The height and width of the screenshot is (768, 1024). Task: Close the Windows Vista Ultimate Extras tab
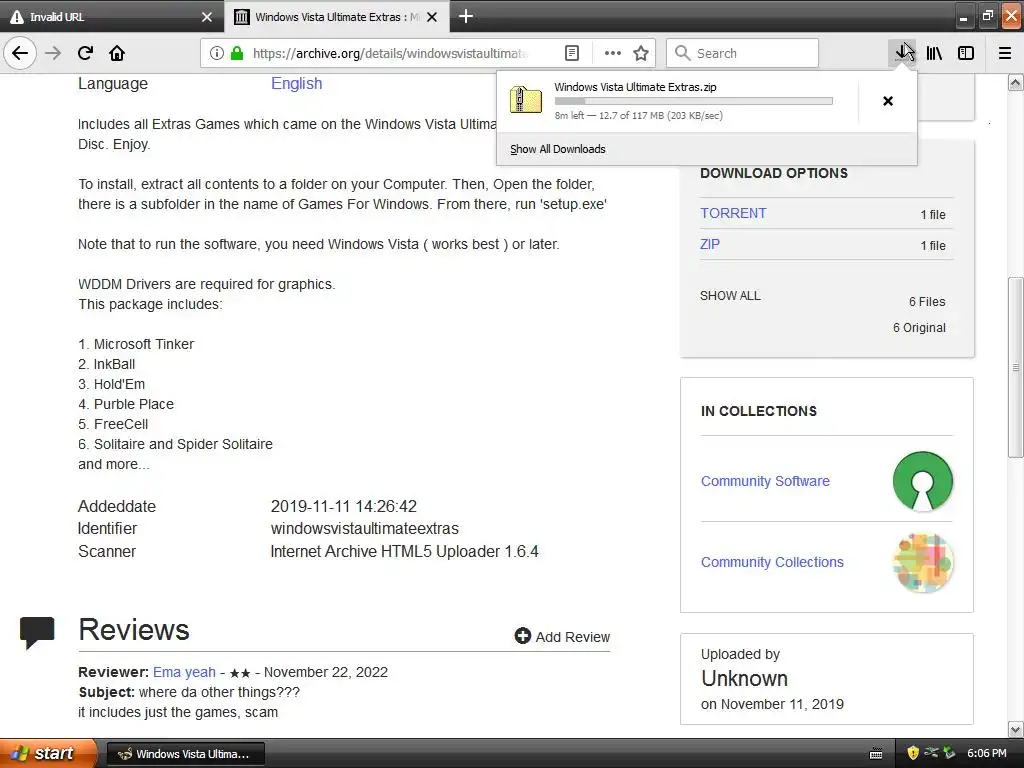pos(432,17)
